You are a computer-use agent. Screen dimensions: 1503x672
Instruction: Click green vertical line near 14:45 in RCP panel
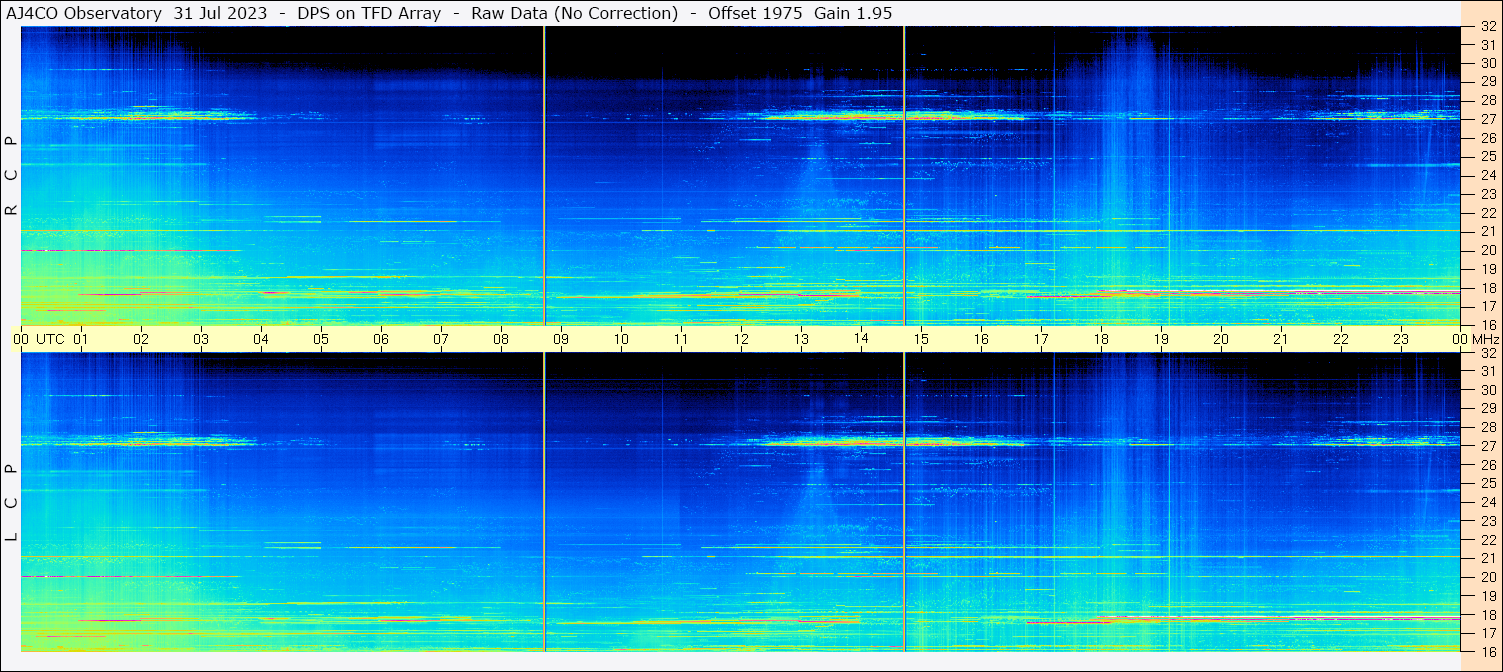pos(904,176)
